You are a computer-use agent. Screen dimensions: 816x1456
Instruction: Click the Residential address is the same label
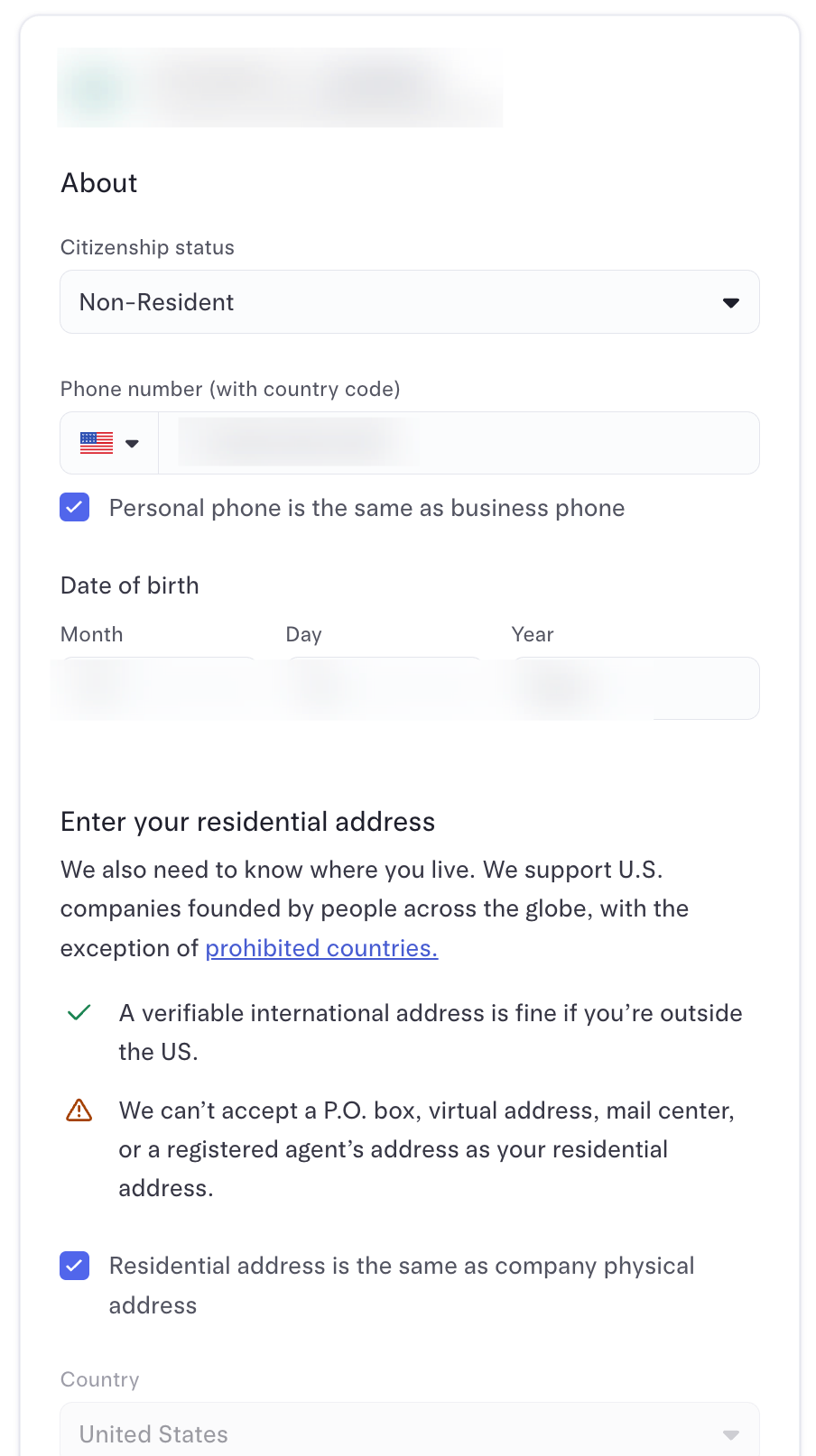pos(402,1267)
